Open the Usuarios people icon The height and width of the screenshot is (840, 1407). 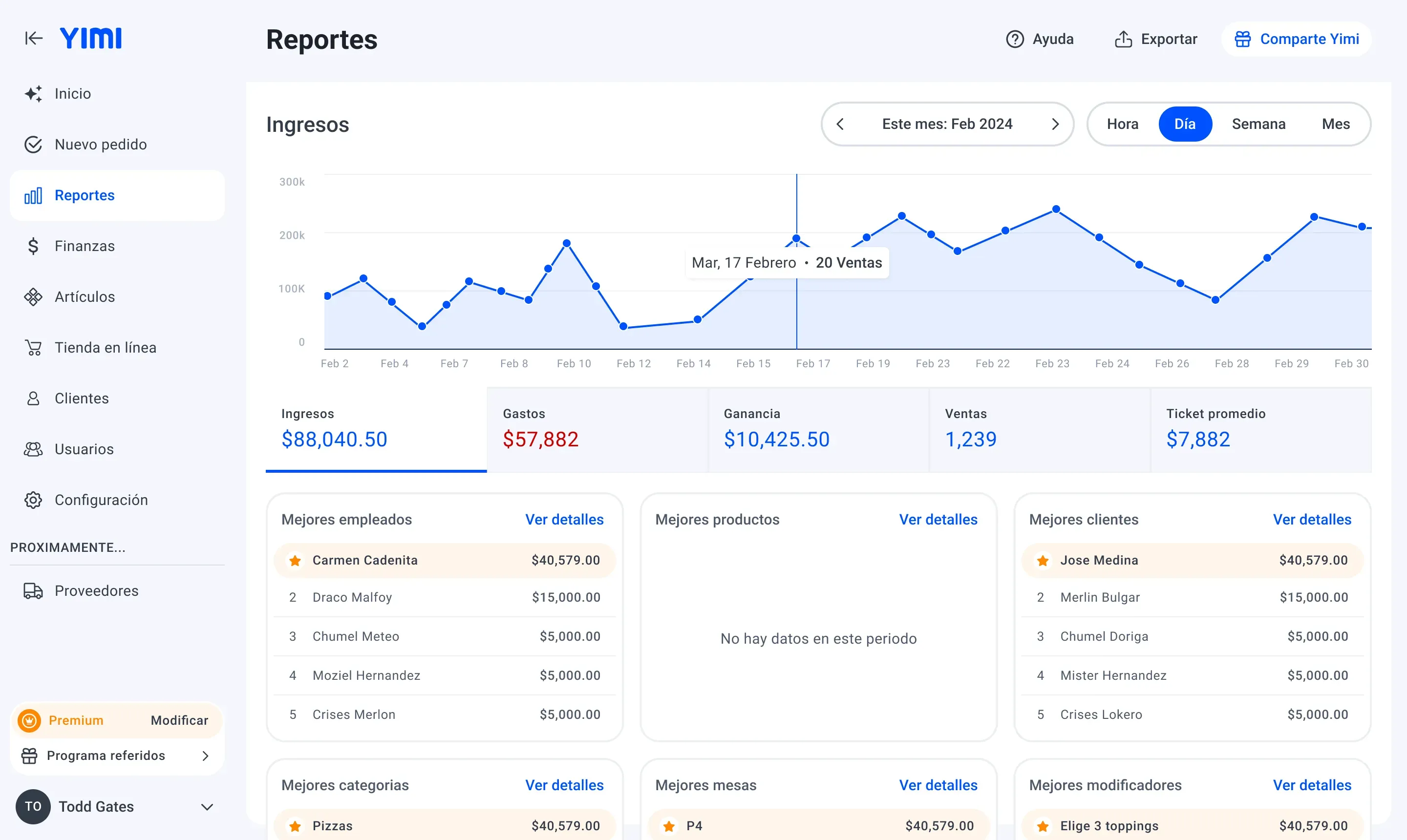(x=33, y=449)
